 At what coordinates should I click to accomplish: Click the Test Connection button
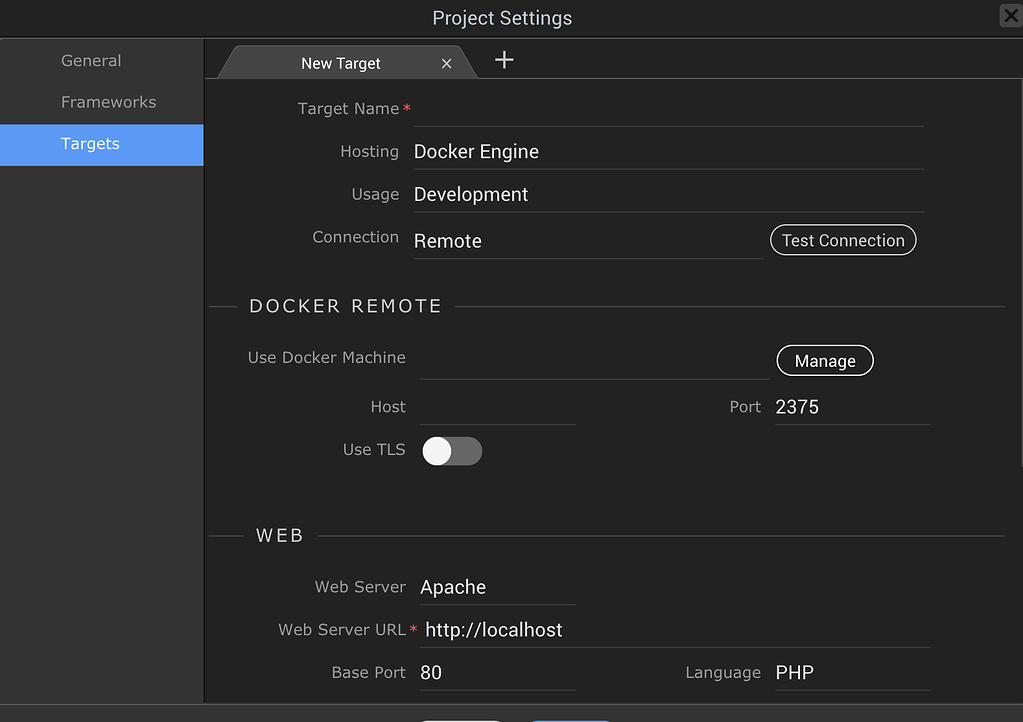pos(843,241)
